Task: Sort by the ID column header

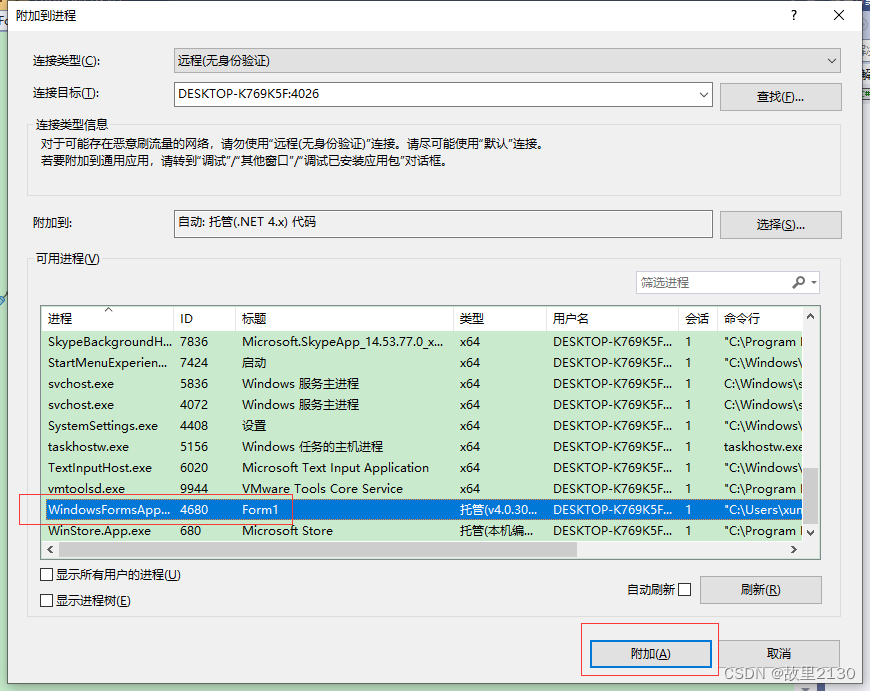Action: [204, 319]
